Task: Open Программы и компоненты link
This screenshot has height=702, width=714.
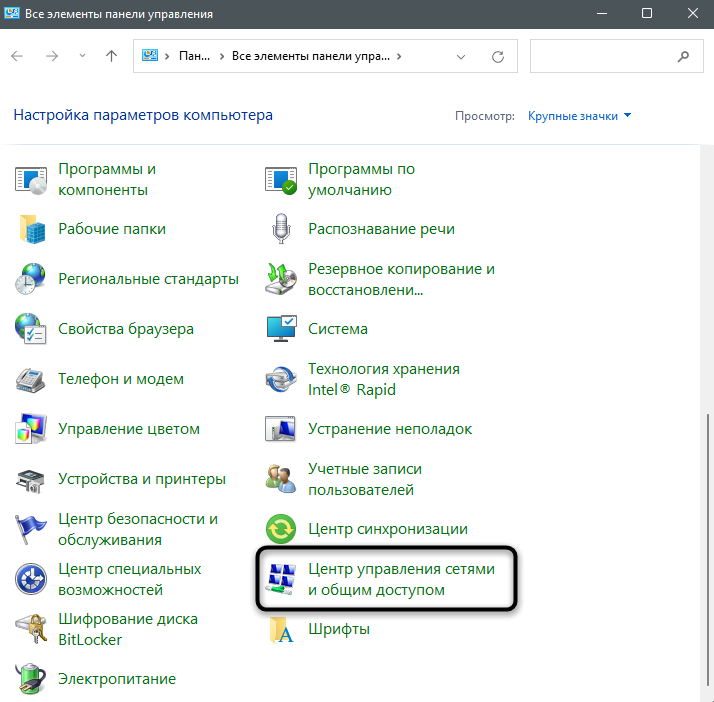Action: point(107,179)
